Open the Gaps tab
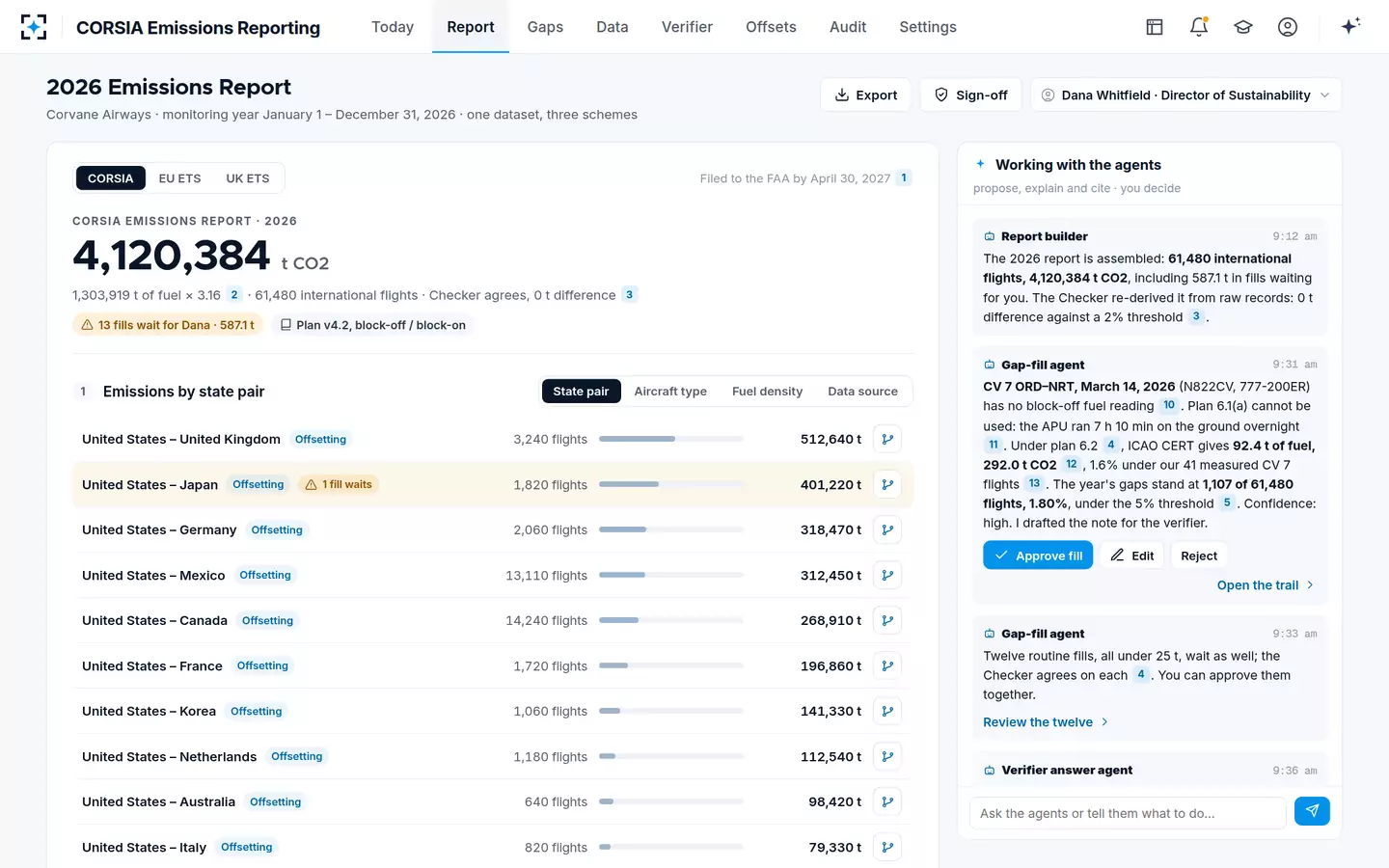 click(x=545, y=27)
